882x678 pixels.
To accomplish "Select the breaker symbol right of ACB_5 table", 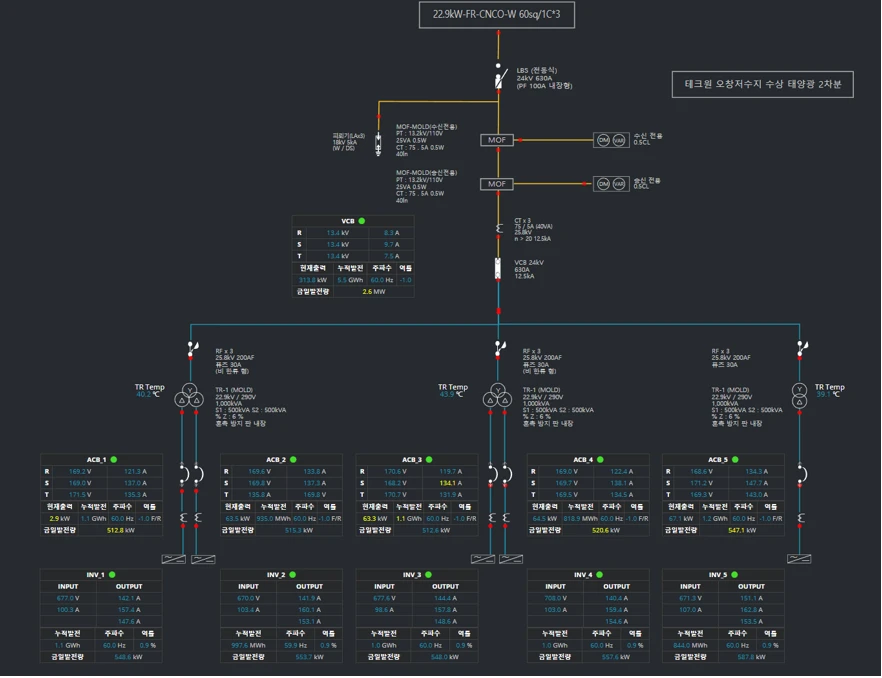I will [801, 474].
